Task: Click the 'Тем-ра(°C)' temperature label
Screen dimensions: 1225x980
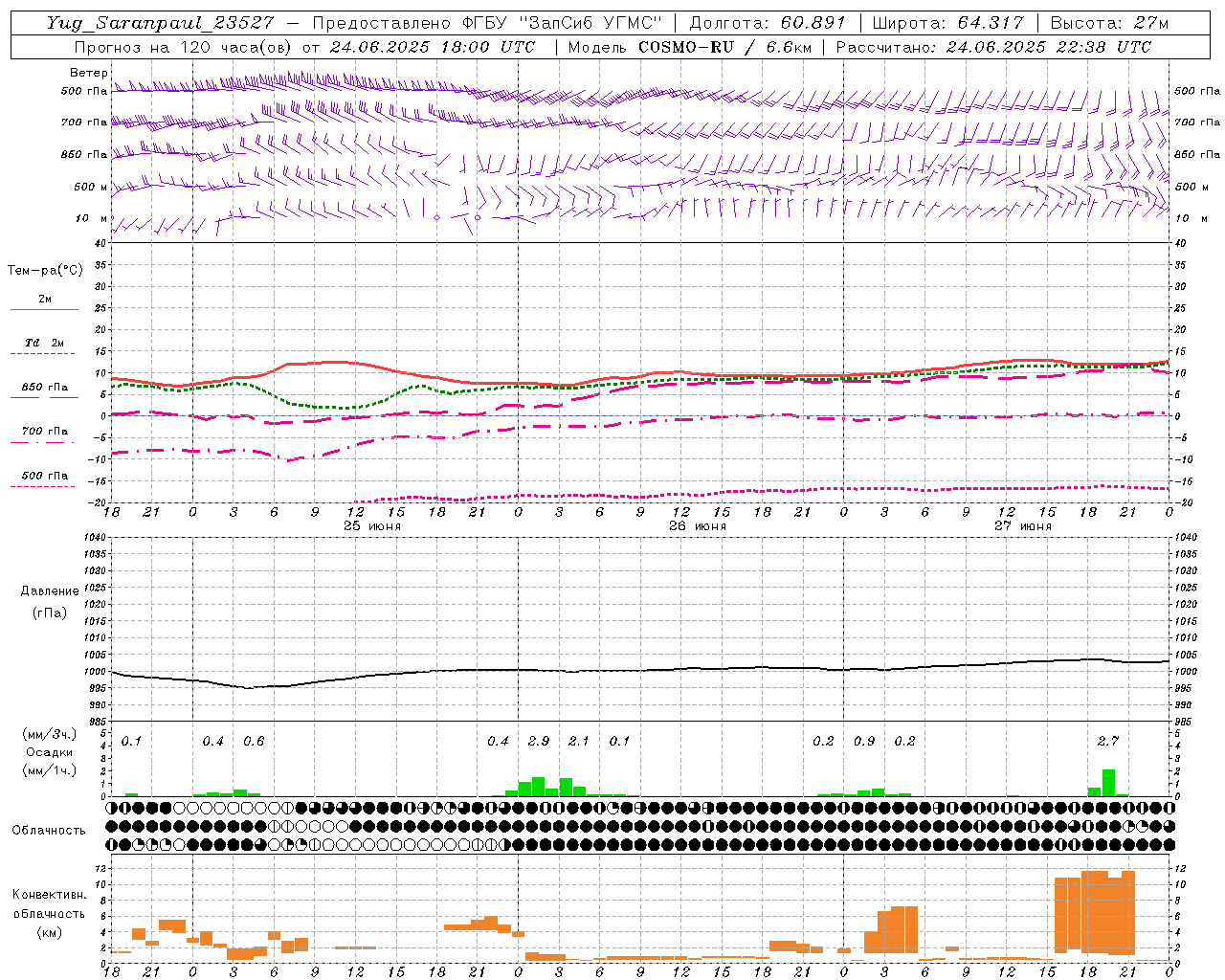Action: coord(45,271)
